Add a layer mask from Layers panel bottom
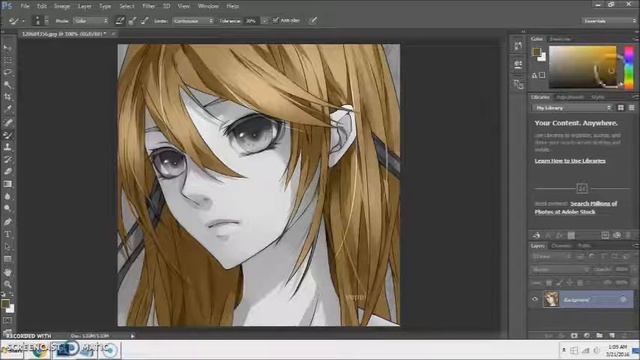 tap(574, 336)
